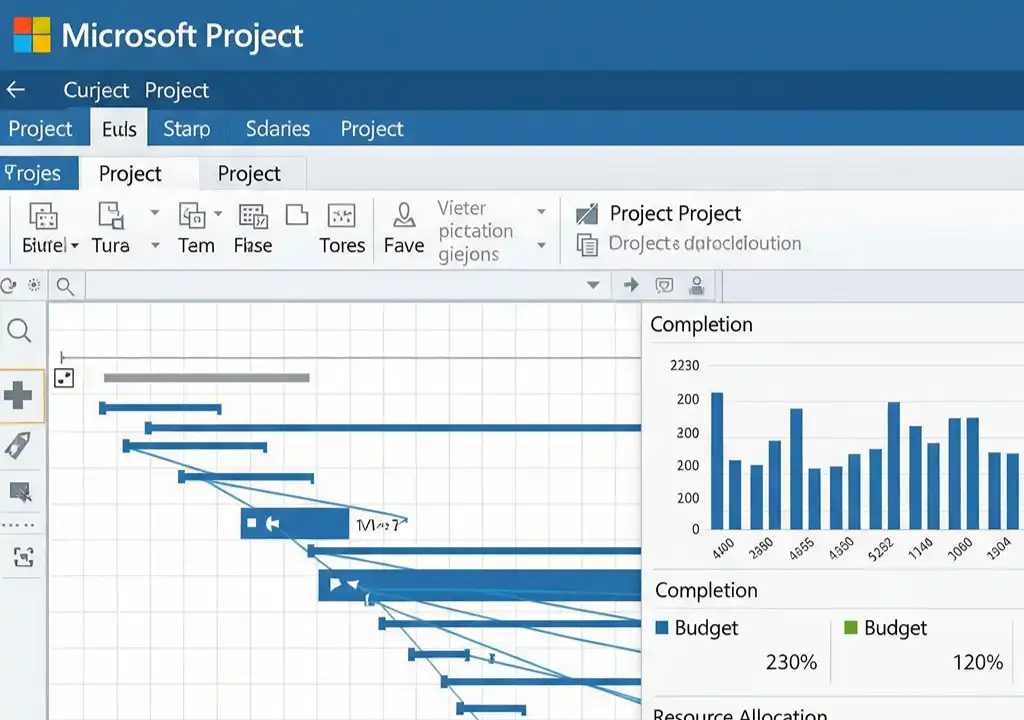
Task: Click the 2230 axis label
Action: coord(684,365)
